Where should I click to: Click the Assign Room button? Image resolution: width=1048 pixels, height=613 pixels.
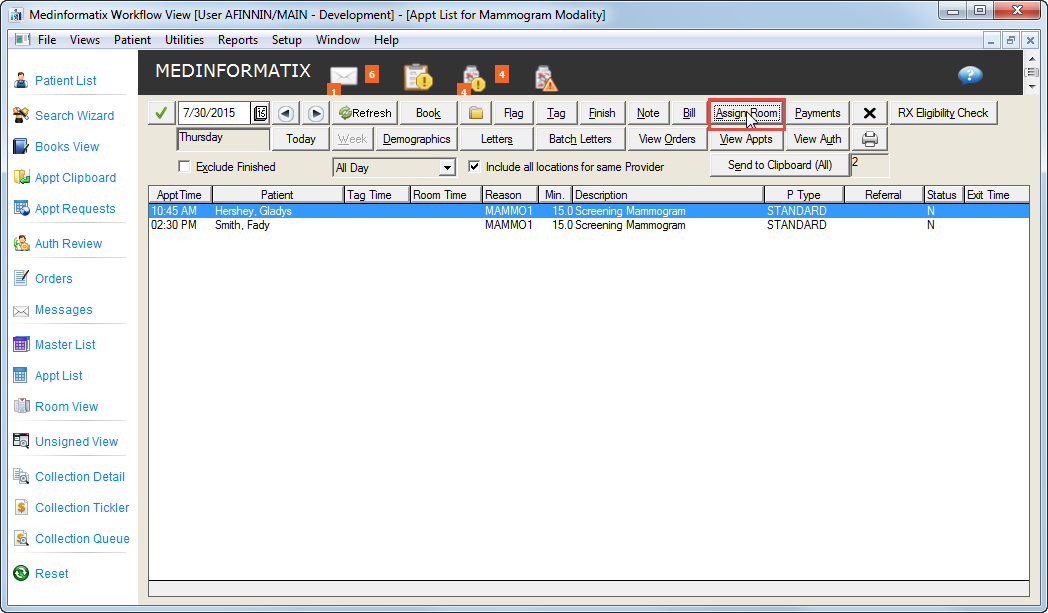pos(746,113)
